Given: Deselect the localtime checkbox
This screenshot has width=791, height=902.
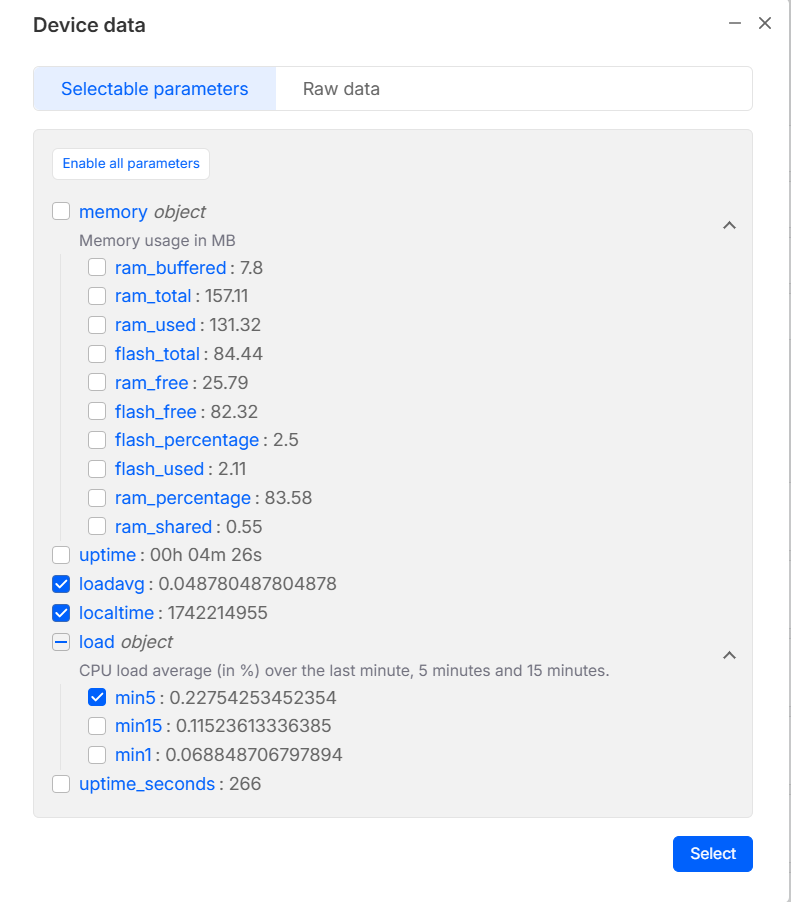Looking at the screenshot, I should click(61, 613).
